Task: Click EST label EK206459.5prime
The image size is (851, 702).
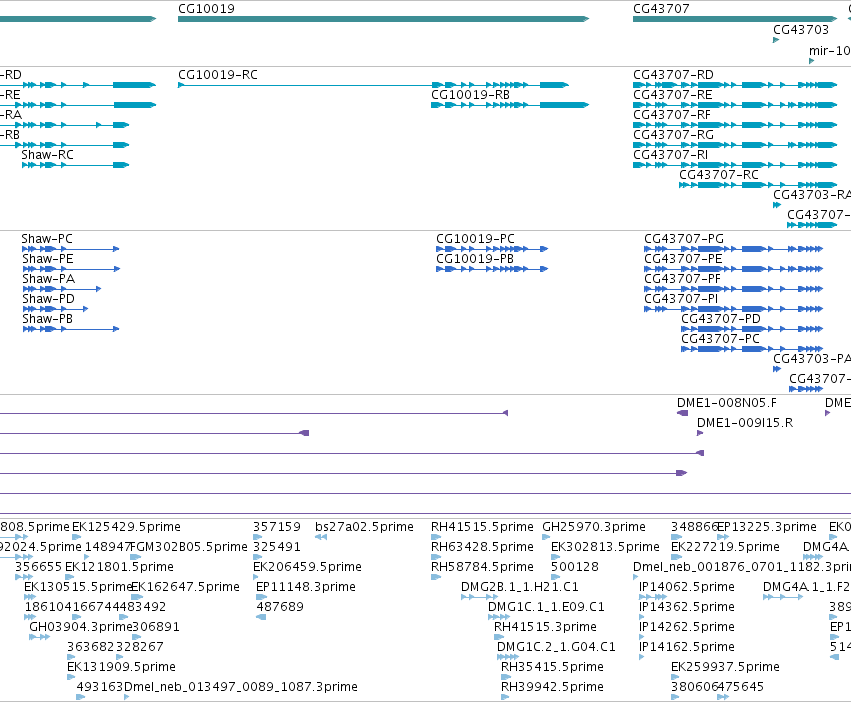Action: point(307,567)
